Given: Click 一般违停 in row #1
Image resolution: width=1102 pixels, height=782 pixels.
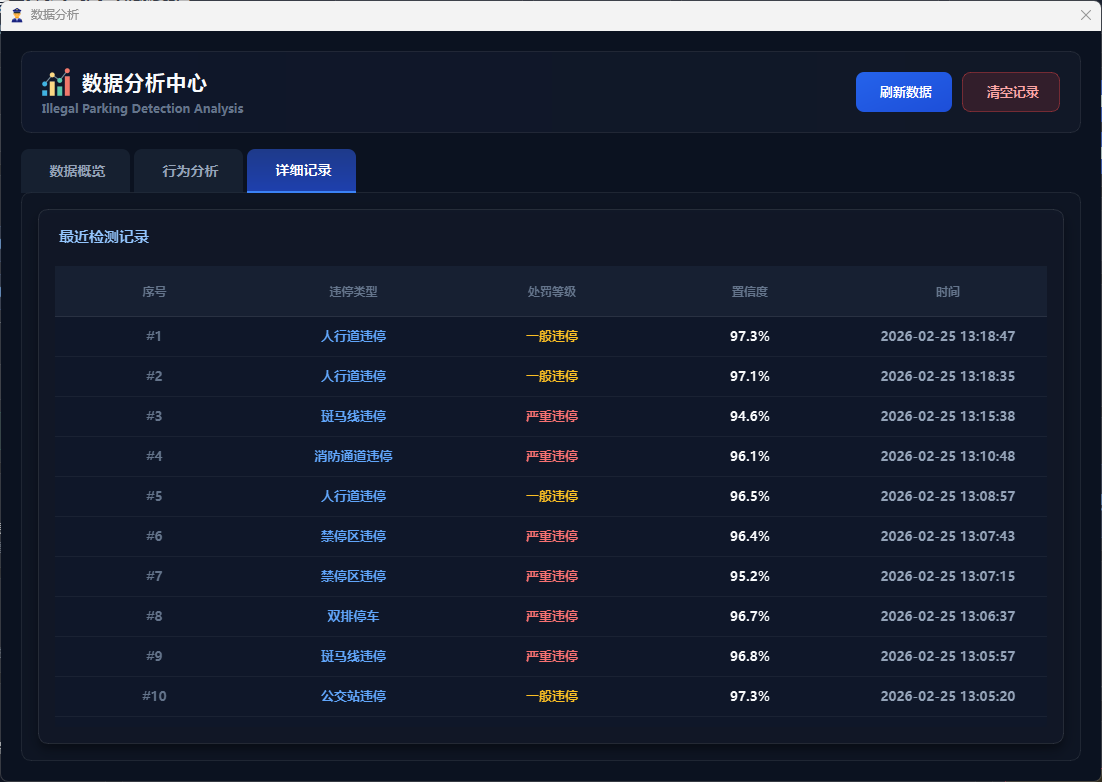Looking at the screenshot, I should coord(552,336).
